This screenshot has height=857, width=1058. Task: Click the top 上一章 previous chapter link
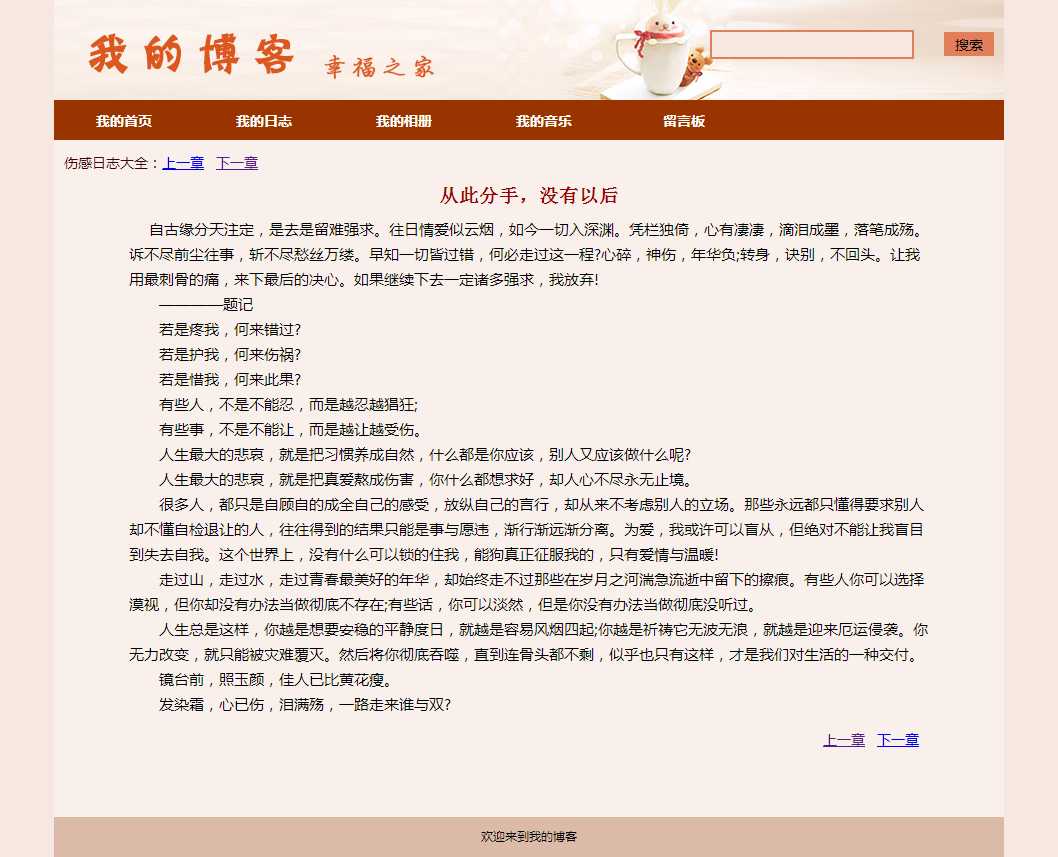[x=183, y=163]
